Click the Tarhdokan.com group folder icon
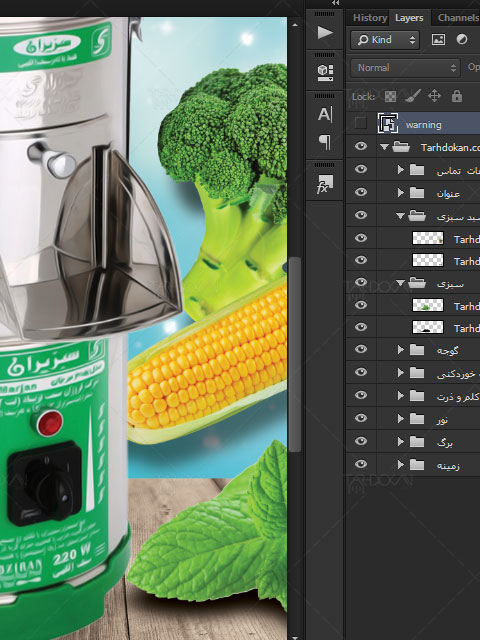Screen dimensions: 480x640 pyautogui.click(x=401, y=147)
